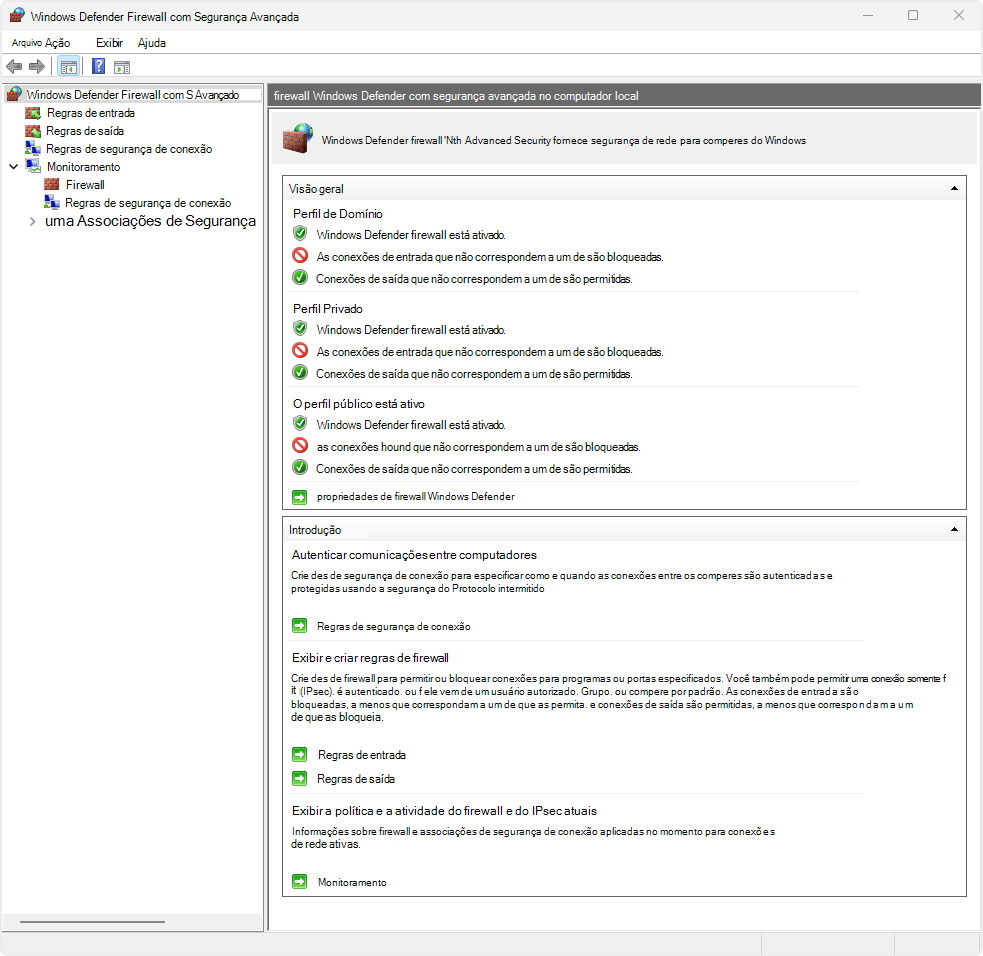Collapse the Monitoramento tree node

14,167
